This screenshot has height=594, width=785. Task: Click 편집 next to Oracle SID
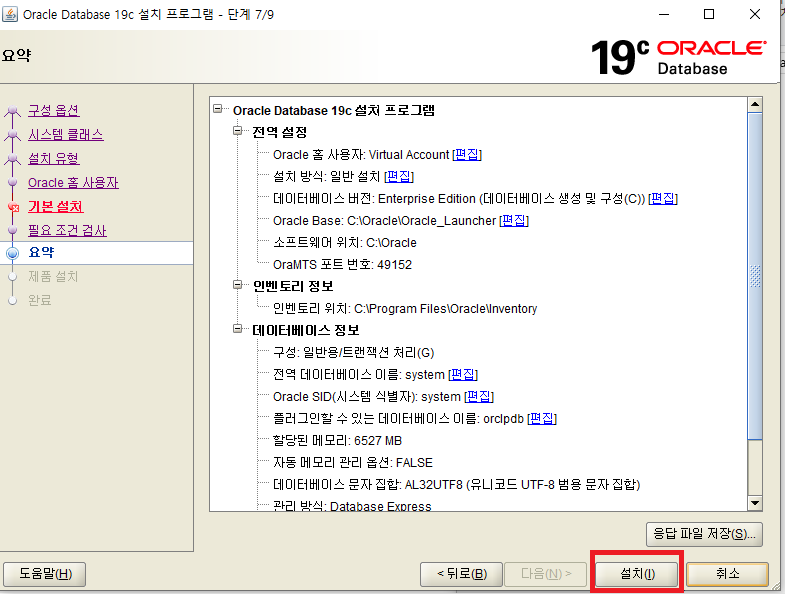[479, 397]
